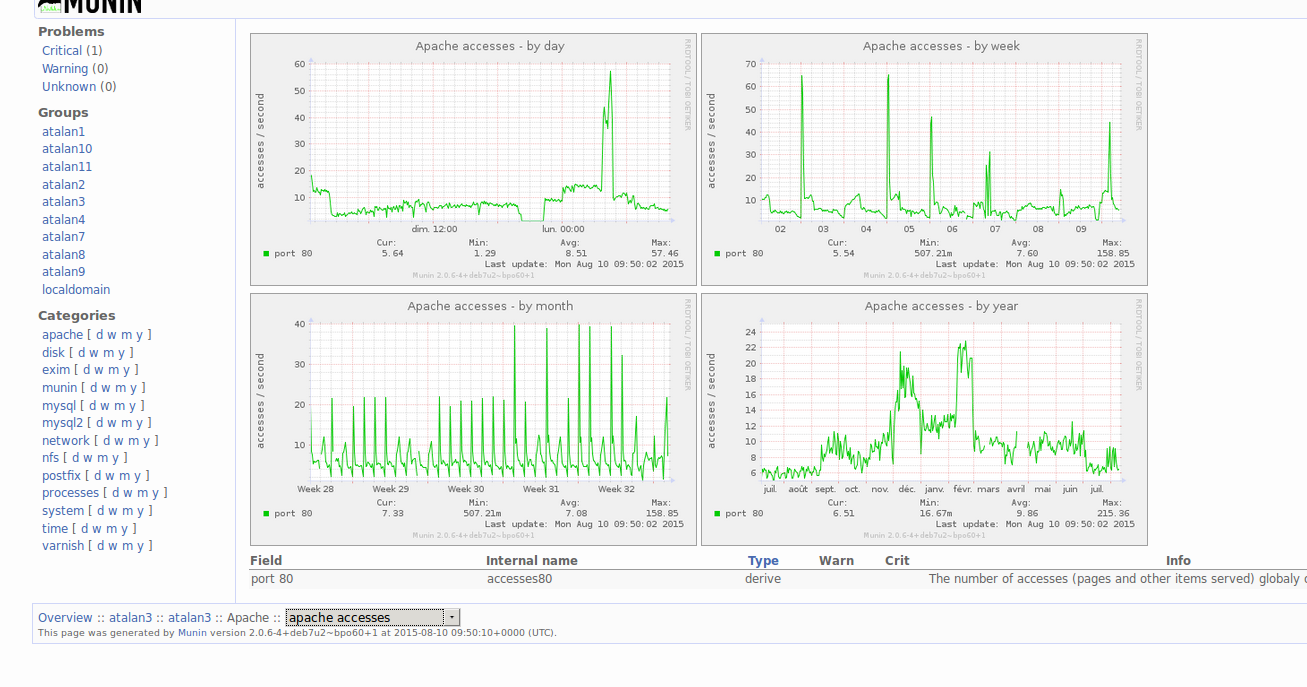This screenshot has width=1307, height=687.
Task: Open the apache category
Action: coord(62,335)
